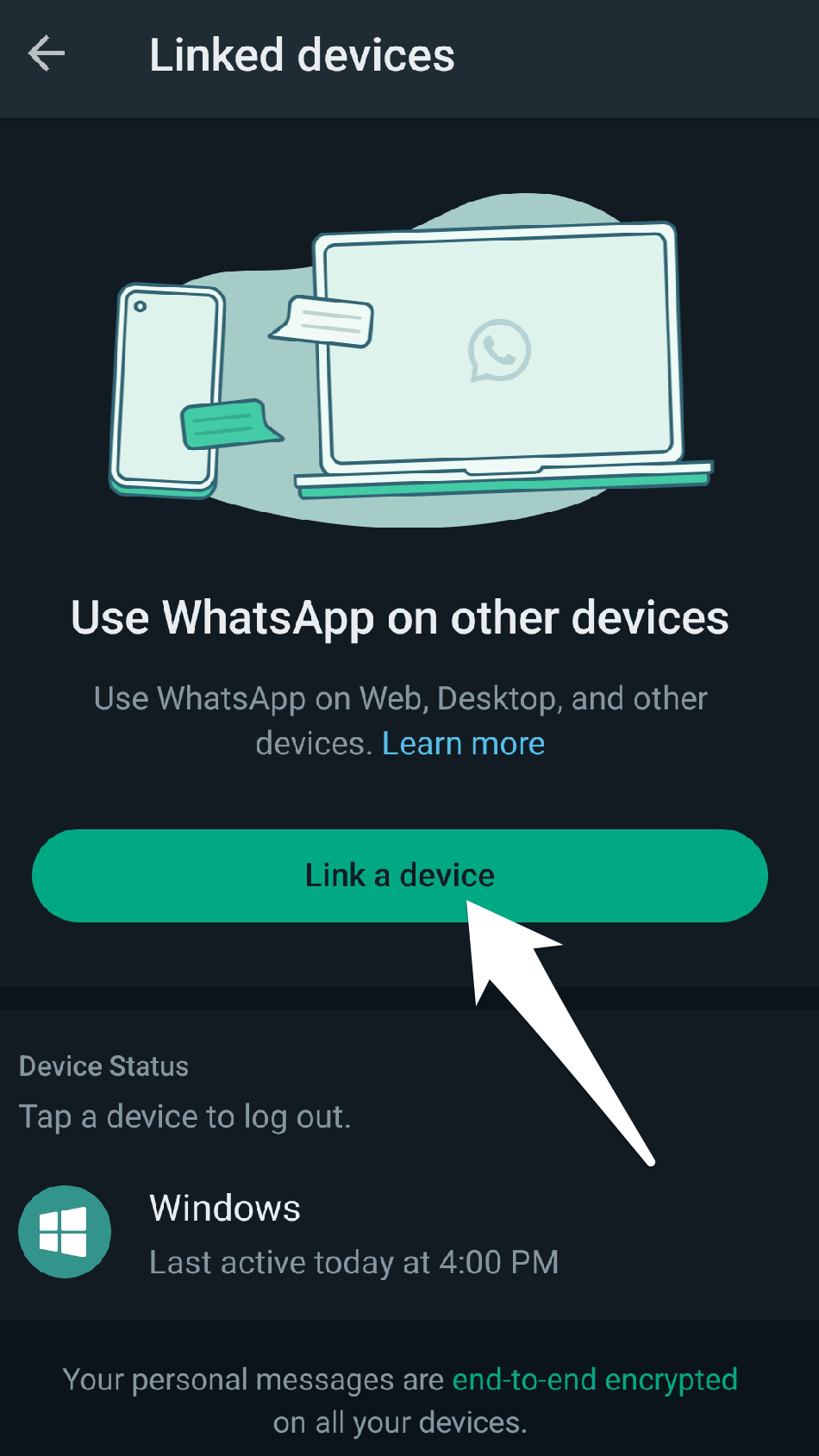This screenshot has height=1456, width=819.
Task: Tap the white chat bubble illustration
Action: [x=322, y=322]
